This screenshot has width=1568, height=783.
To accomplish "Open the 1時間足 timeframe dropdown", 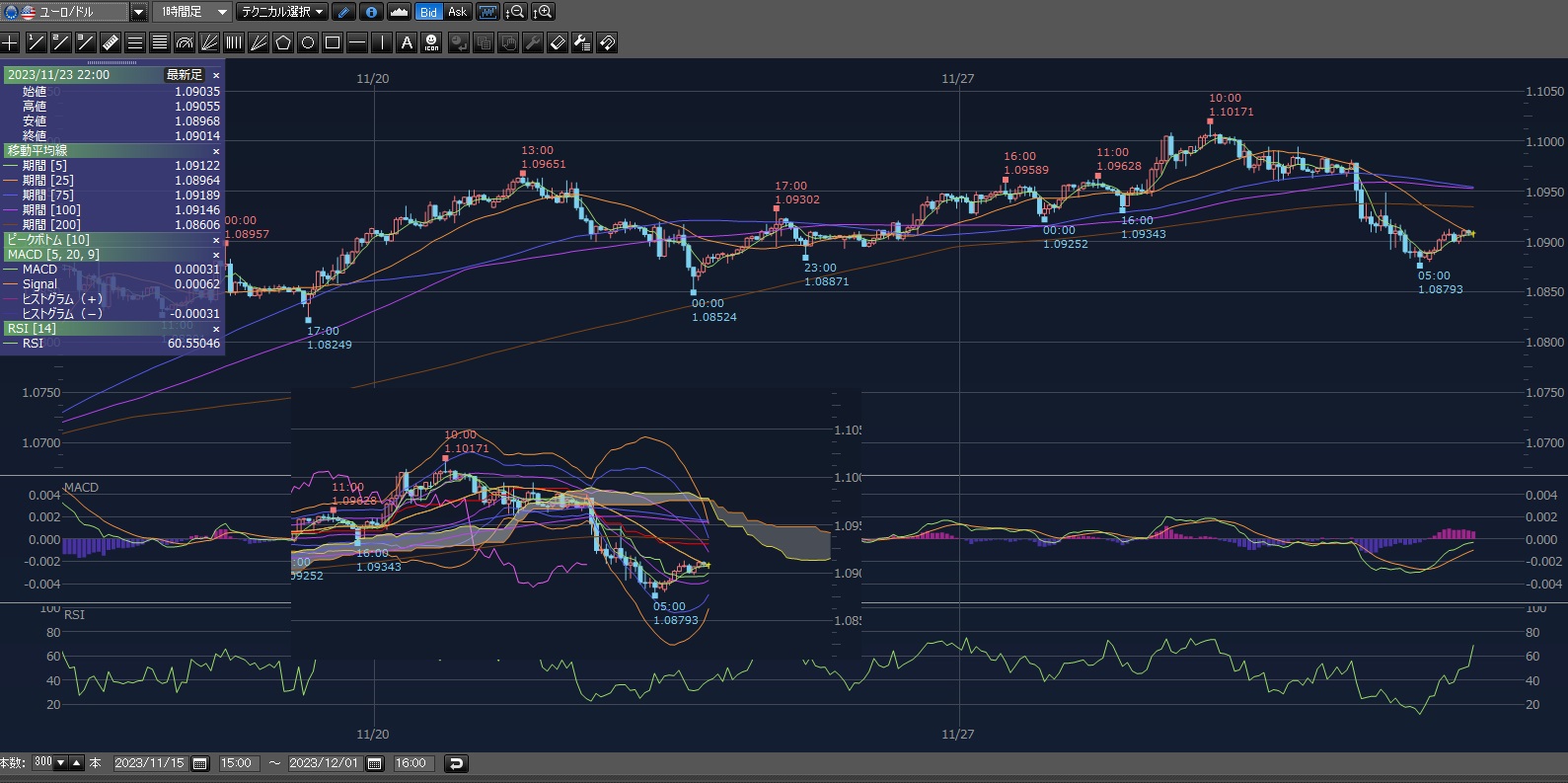I will pos(221,12).
